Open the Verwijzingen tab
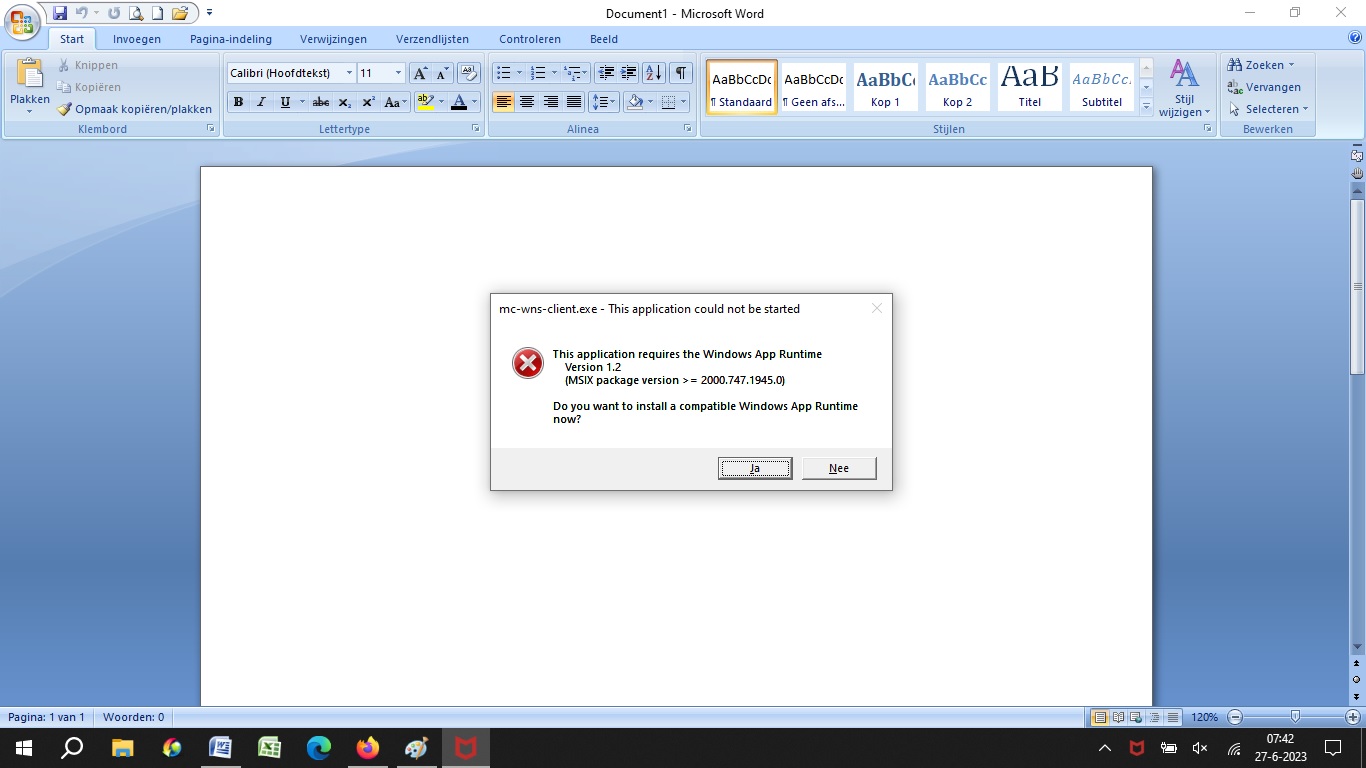The height and width of the screenshot is (768, 1366). click(x=333, y=39)
